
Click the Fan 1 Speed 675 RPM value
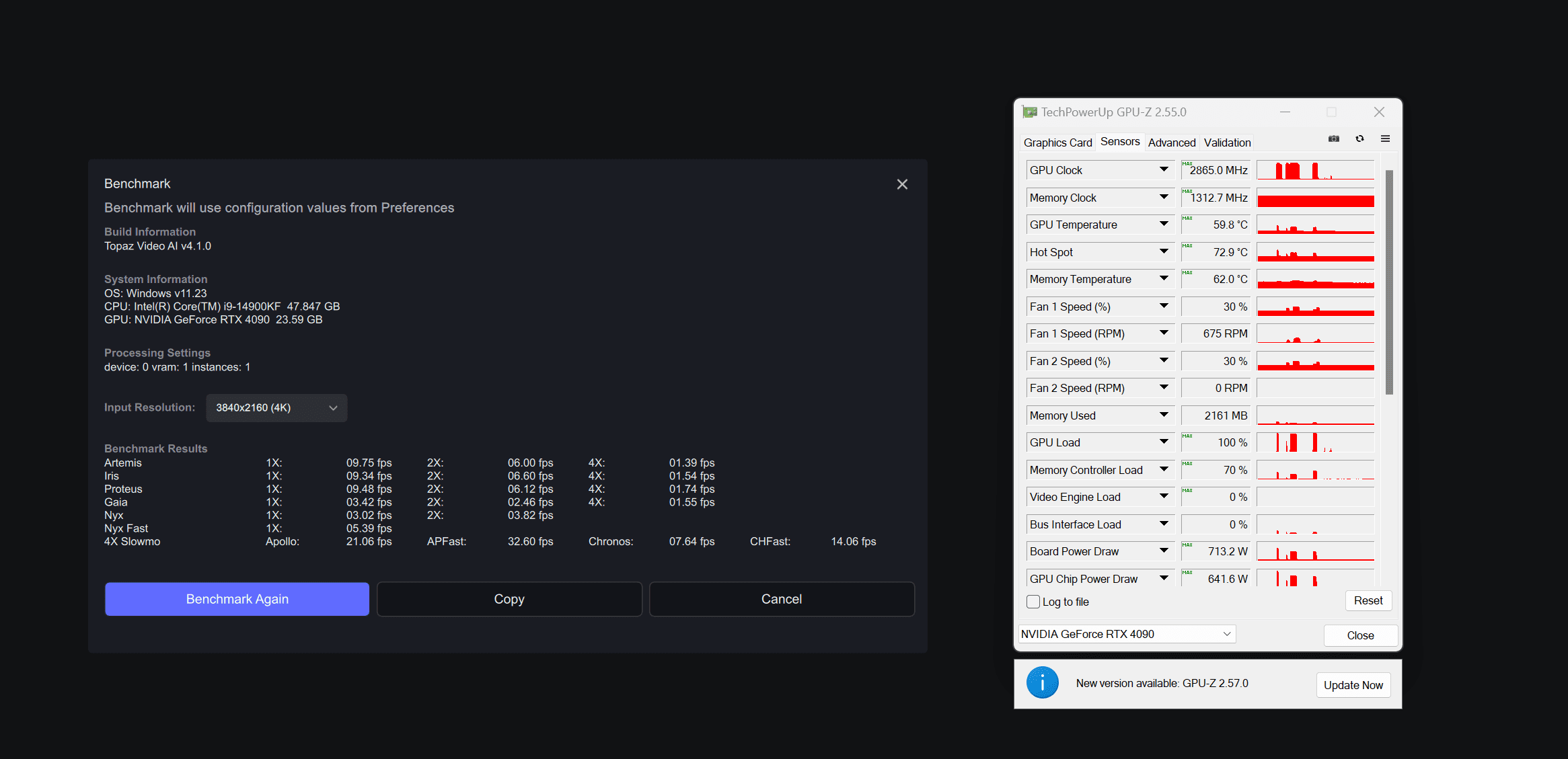tap(1216, 333)
